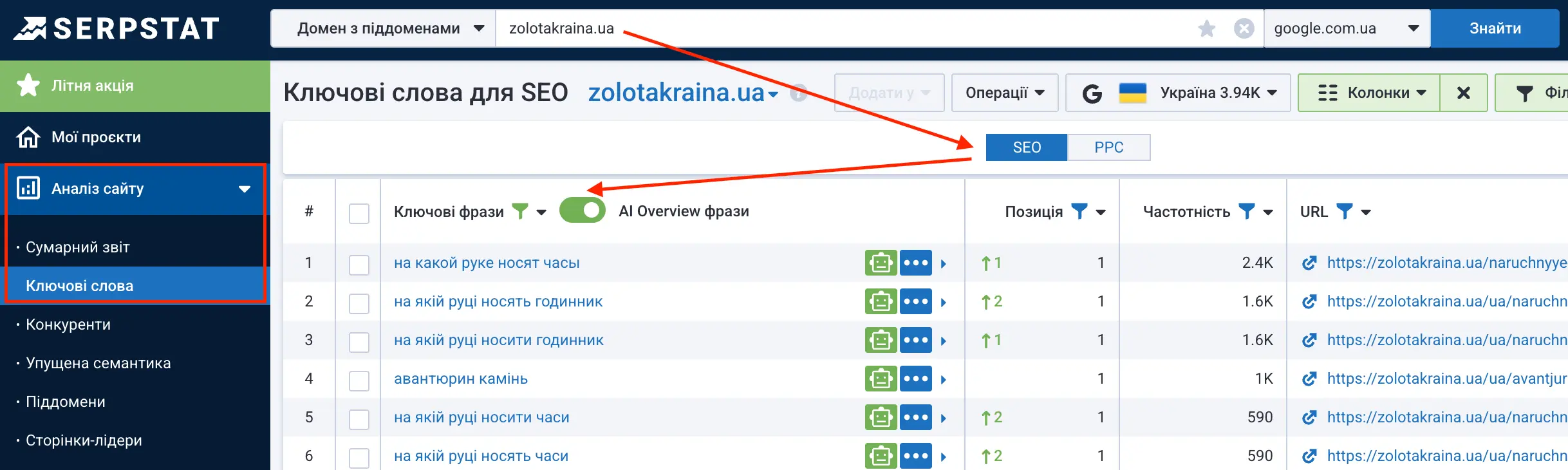Click the AI robot icon for на якій руці носити годинник
This screenshot has width=1568, height=470.
(881, 340)
